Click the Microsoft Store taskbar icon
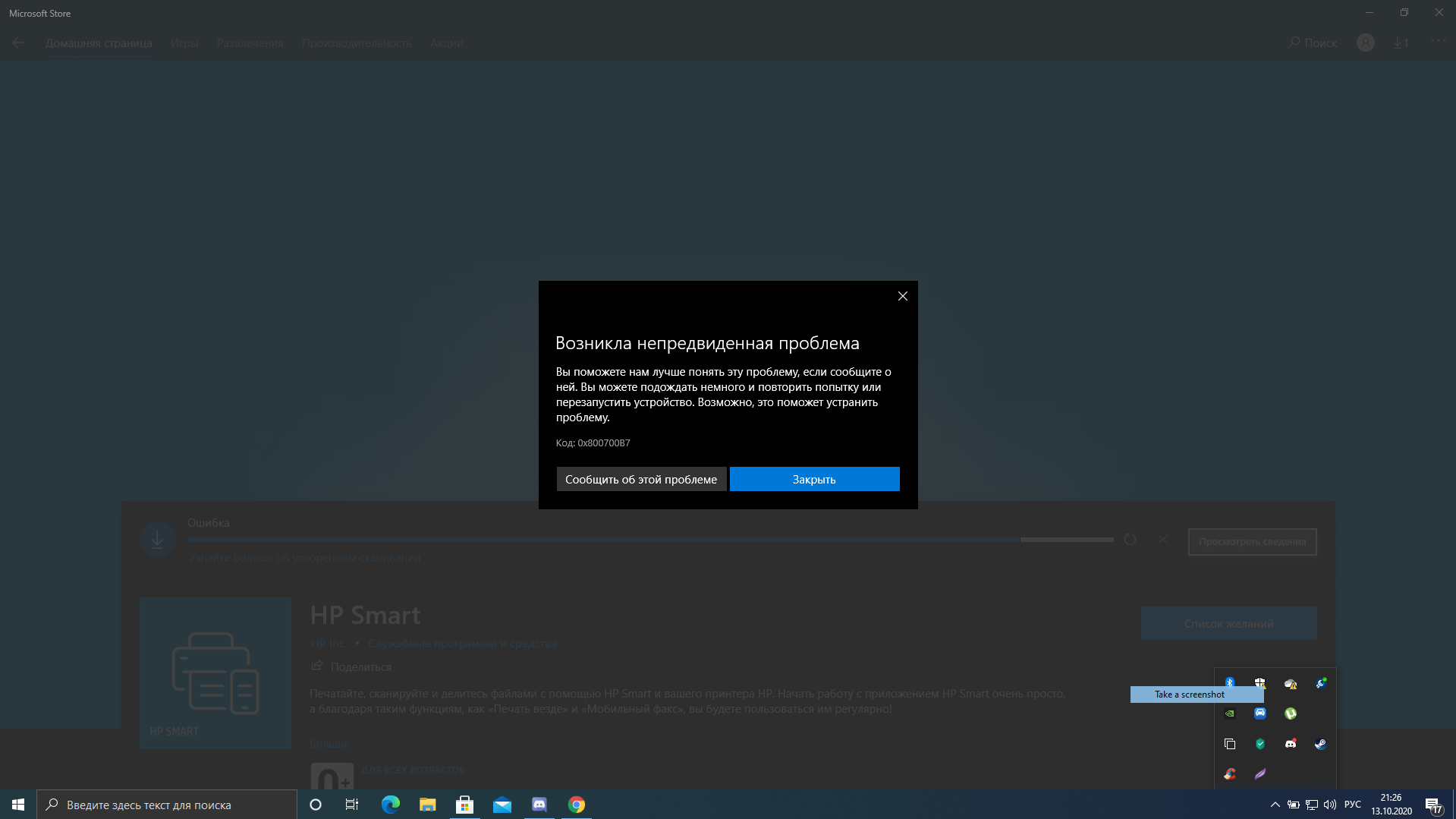Viewport: 1456px width, 819px height. [x=464, y=805]
